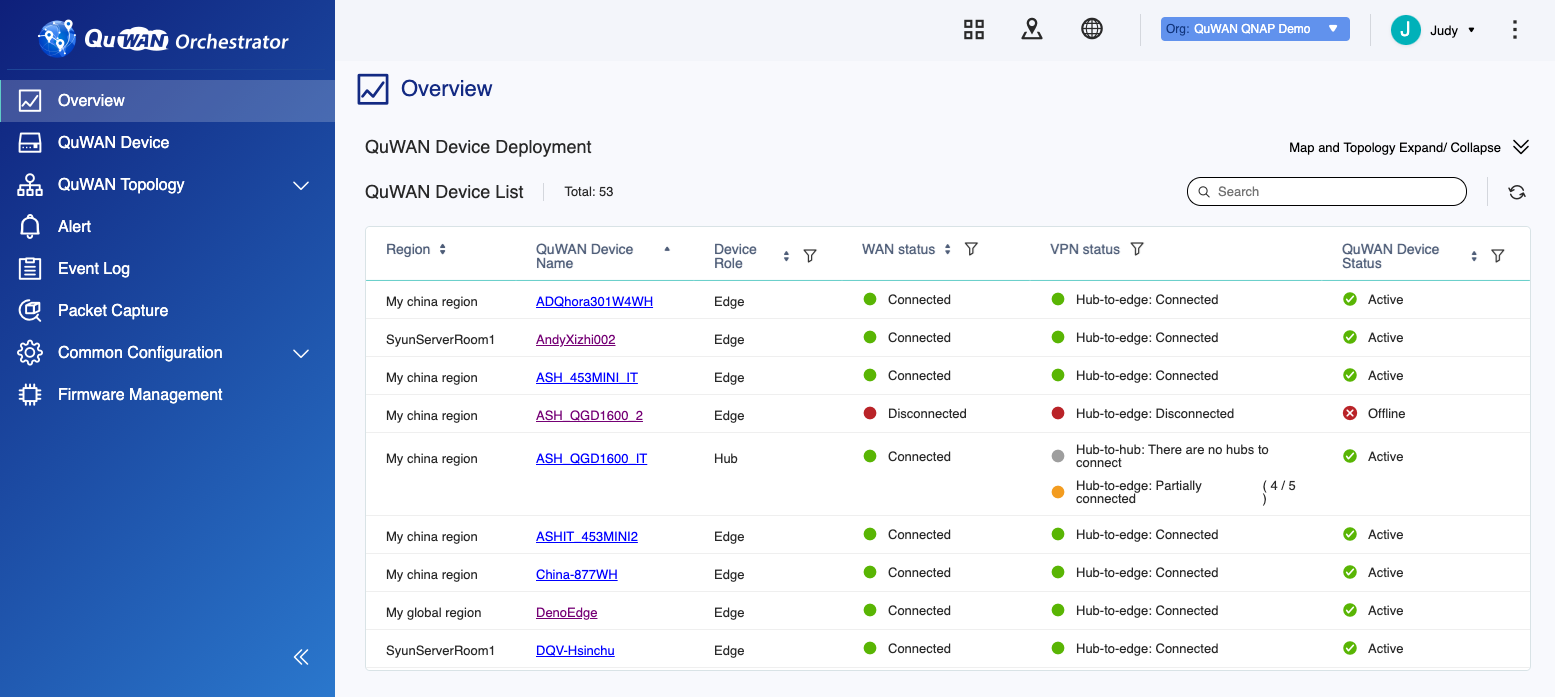The width and height of the screenshot is (1555, 697).
Task: Click the WAN status filter icon
Action: (x=971, y=249)
